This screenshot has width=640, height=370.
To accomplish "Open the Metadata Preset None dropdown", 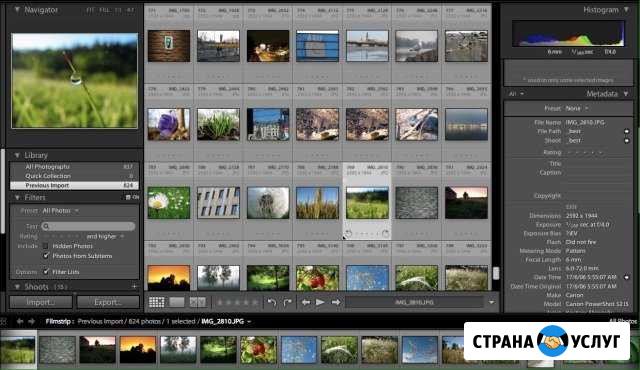I will click(577, 109).
